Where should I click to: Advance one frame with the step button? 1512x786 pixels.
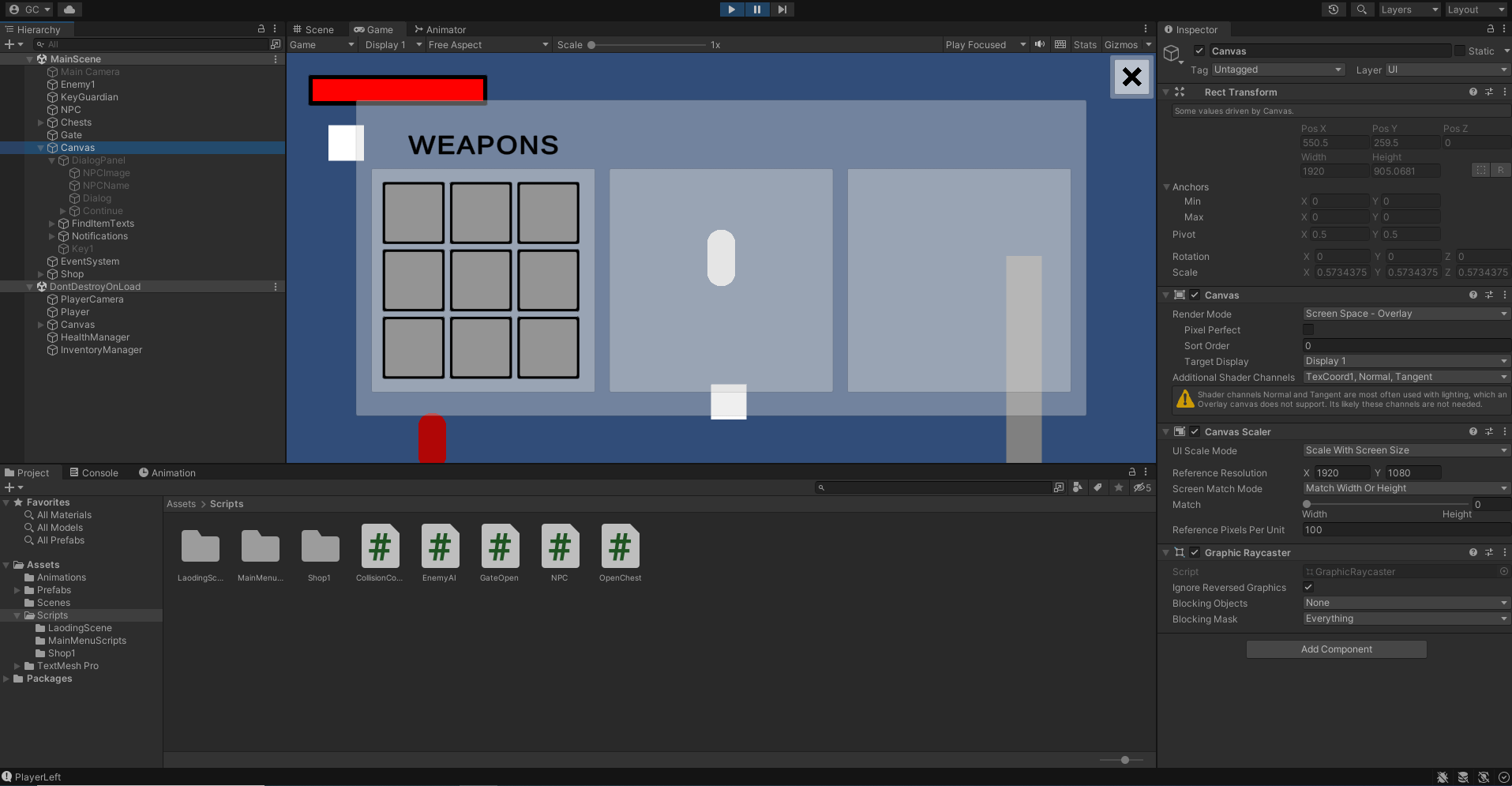[x=782, y=9]
